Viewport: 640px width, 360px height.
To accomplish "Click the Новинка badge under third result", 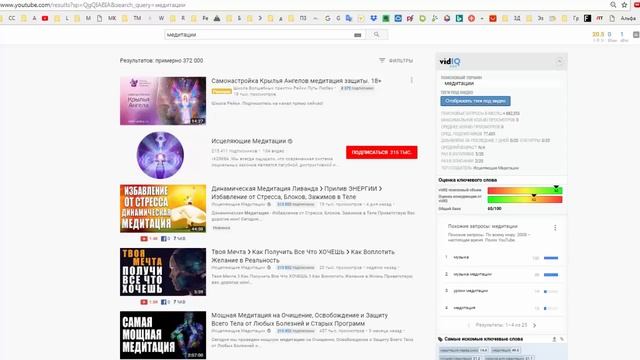I will point(221,228).
